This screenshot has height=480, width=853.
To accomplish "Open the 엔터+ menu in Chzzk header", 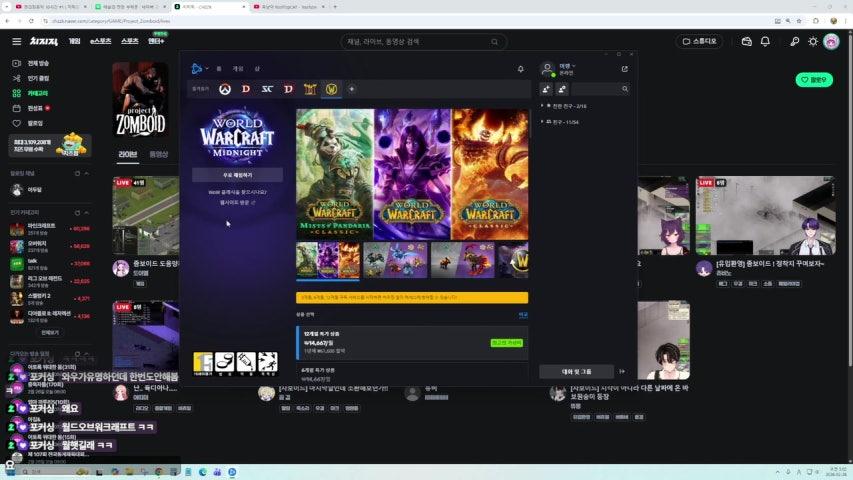I will pyautogui.click(x=156, y=41).
